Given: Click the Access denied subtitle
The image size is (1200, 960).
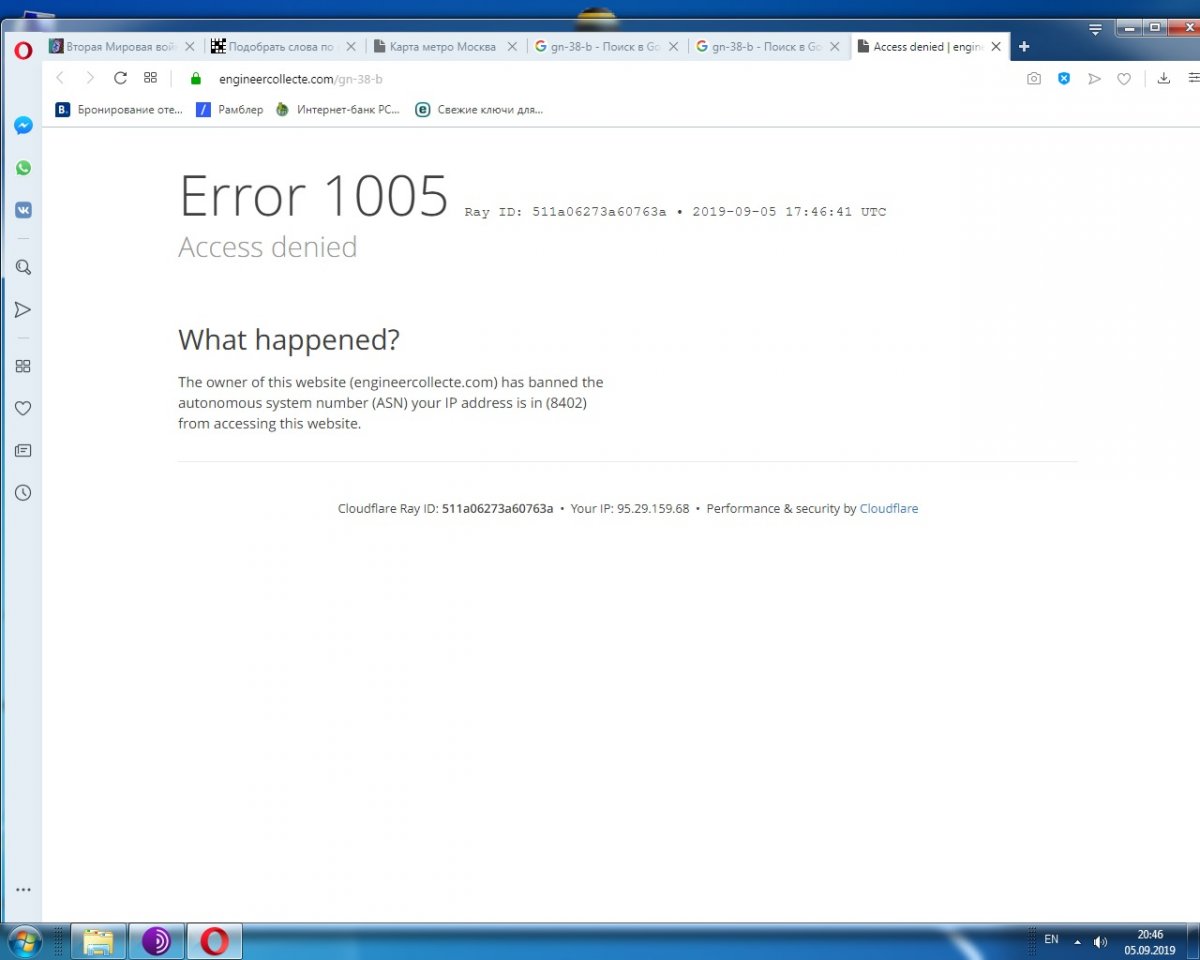Looking at the screenshot, I should (267, 247).
